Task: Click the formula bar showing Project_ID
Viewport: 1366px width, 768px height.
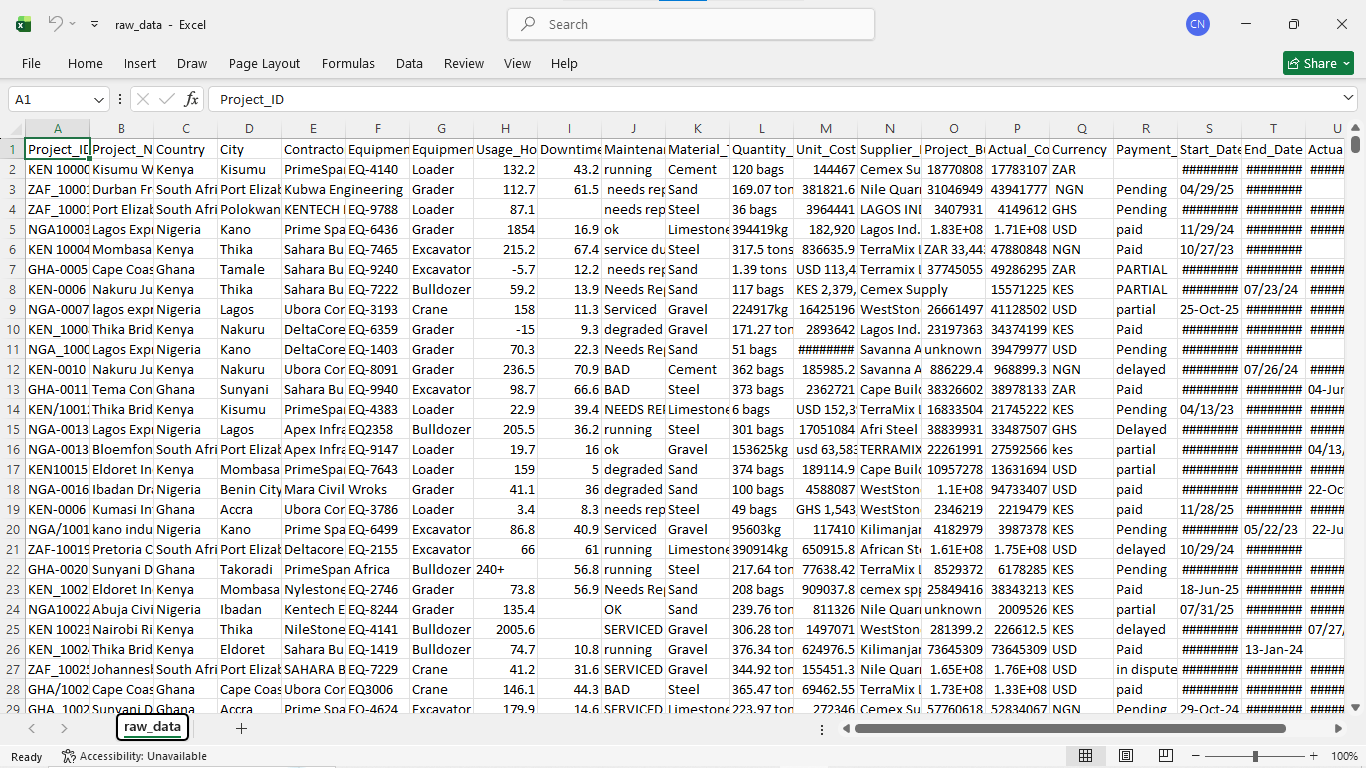Action: (775, 99)
